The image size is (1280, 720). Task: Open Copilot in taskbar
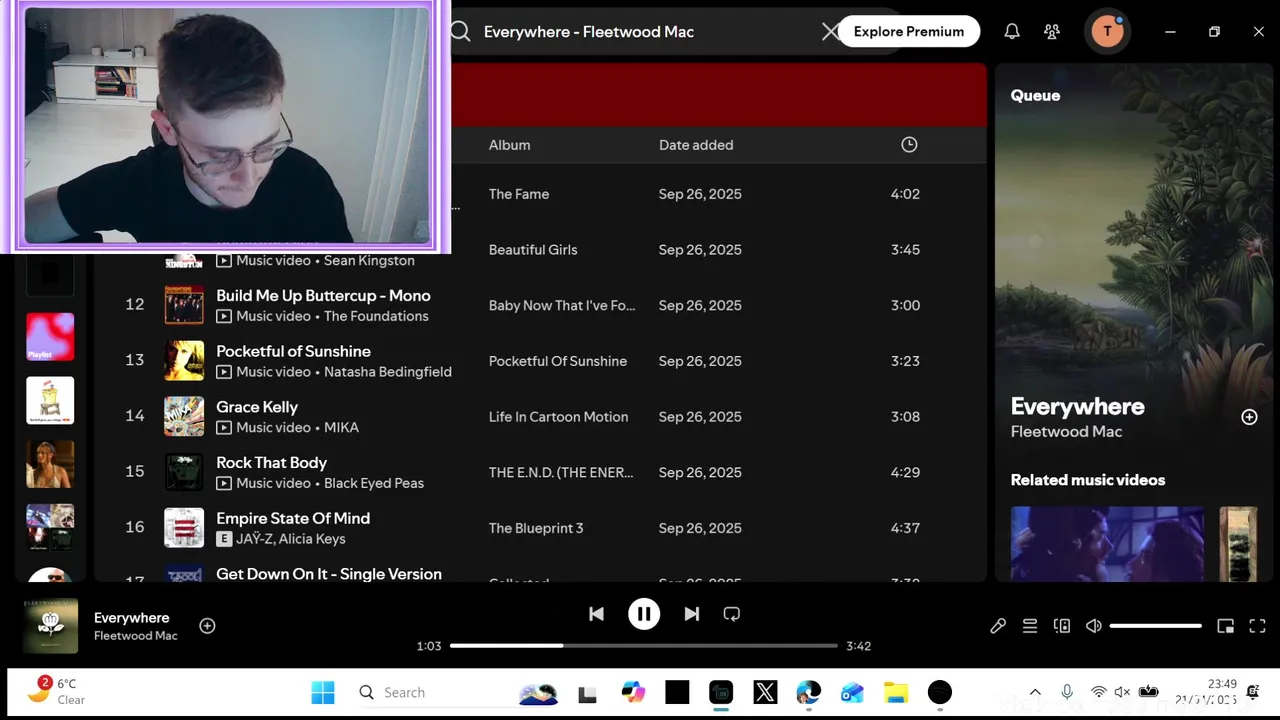tap(633, 692)
